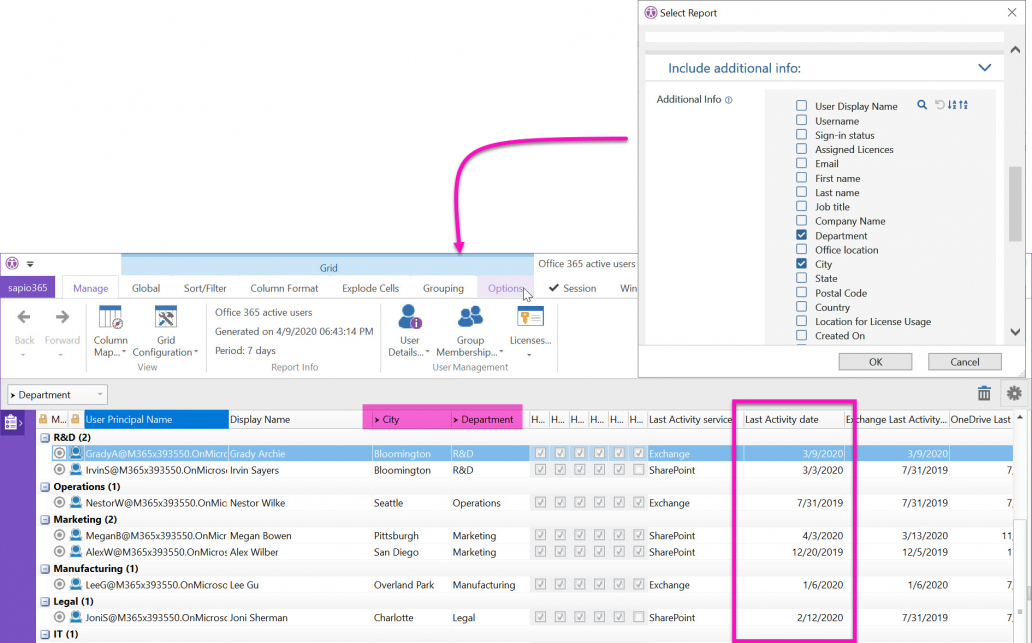The image size is (1032, 643).
Task: Open grid settings gear icon
Action: coord(1014,394)
